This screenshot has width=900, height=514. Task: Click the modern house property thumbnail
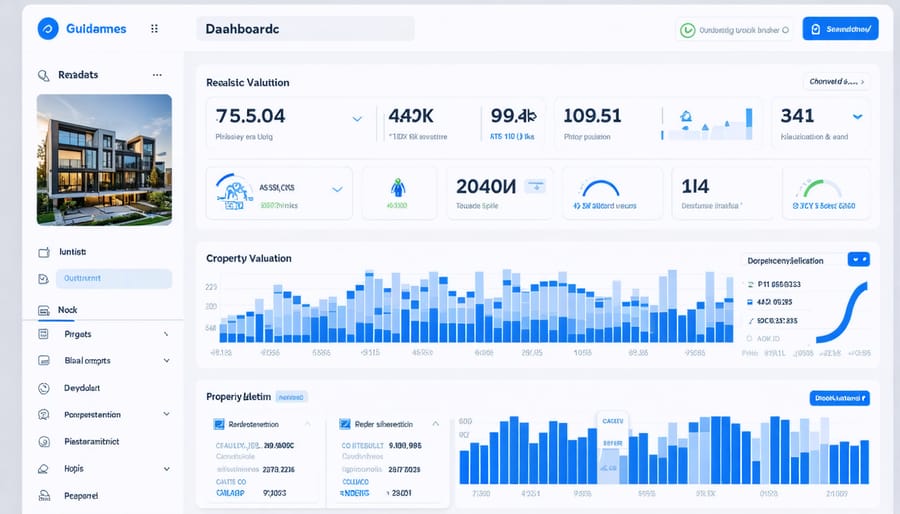[104, 160]
